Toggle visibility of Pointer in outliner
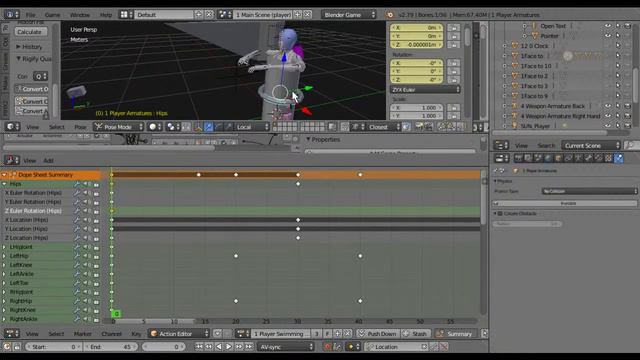This screenshot has width=640, height=360. [x=608, y=36]
